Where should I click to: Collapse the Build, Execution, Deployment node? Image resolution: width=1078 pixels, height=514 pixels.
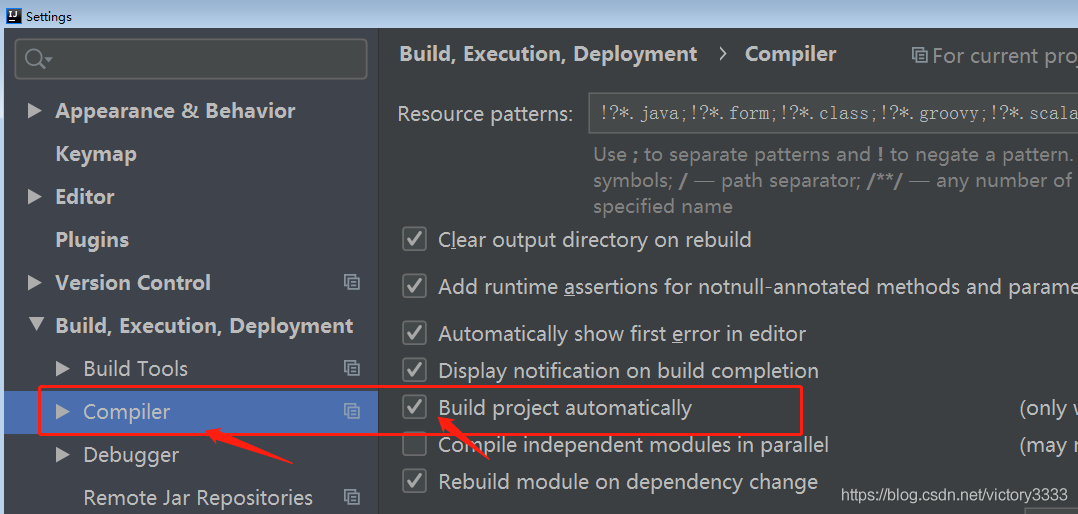click(x=36, y=325)
